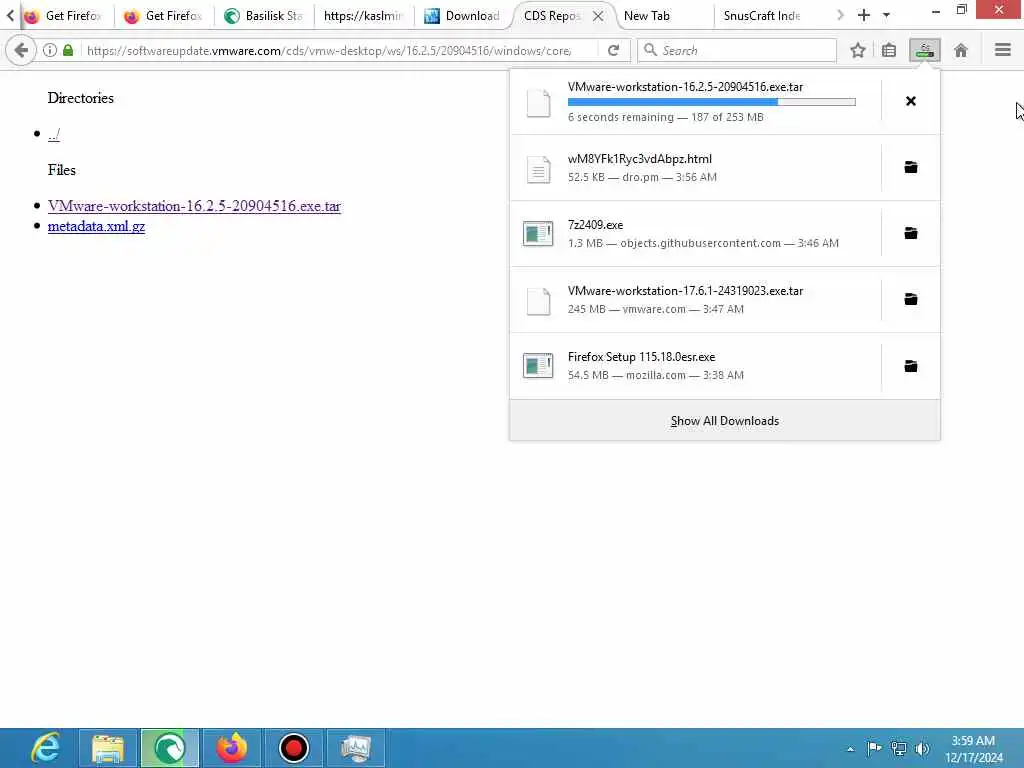
Task: Click the 7z2409.exe file icon
Action: click(x=538, y=234)
